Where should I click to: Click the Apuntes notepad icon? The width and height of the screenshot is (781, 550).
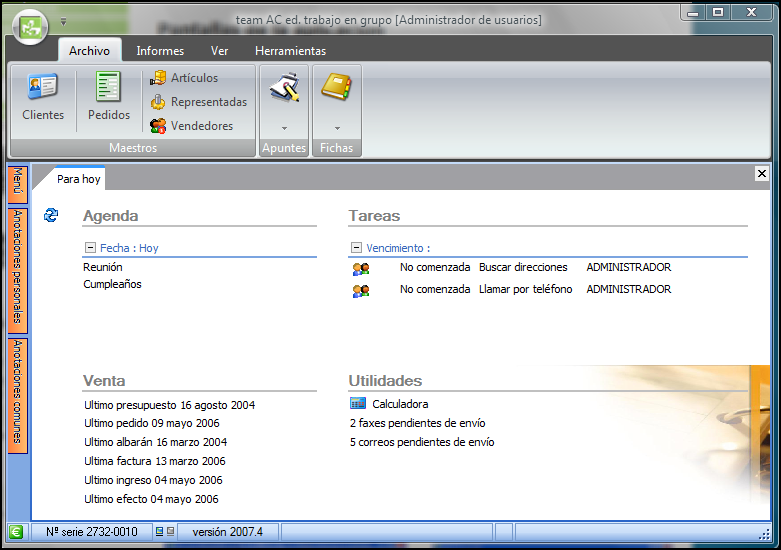point(284,88)
